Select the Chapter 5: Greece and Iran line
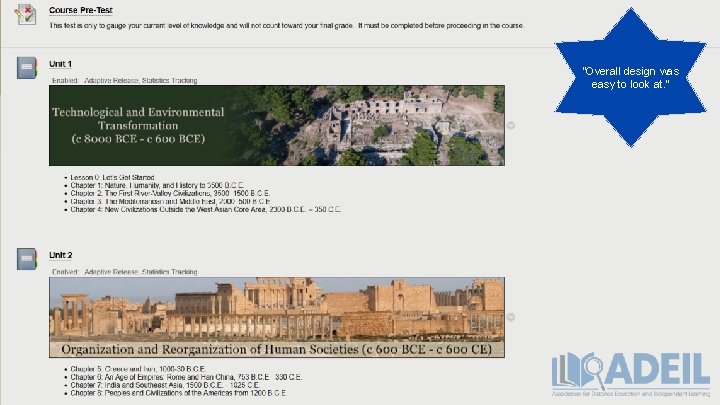This screenshot has width=720, height=405. click(138, 369)
